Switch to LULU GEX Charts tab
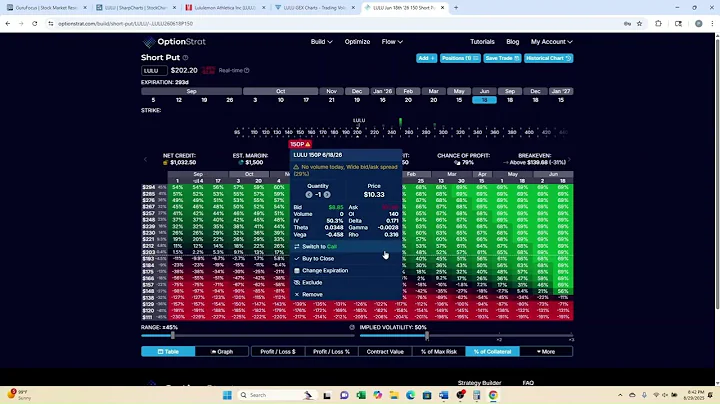This screenshot has height=404, width=720. coord(315,8)
